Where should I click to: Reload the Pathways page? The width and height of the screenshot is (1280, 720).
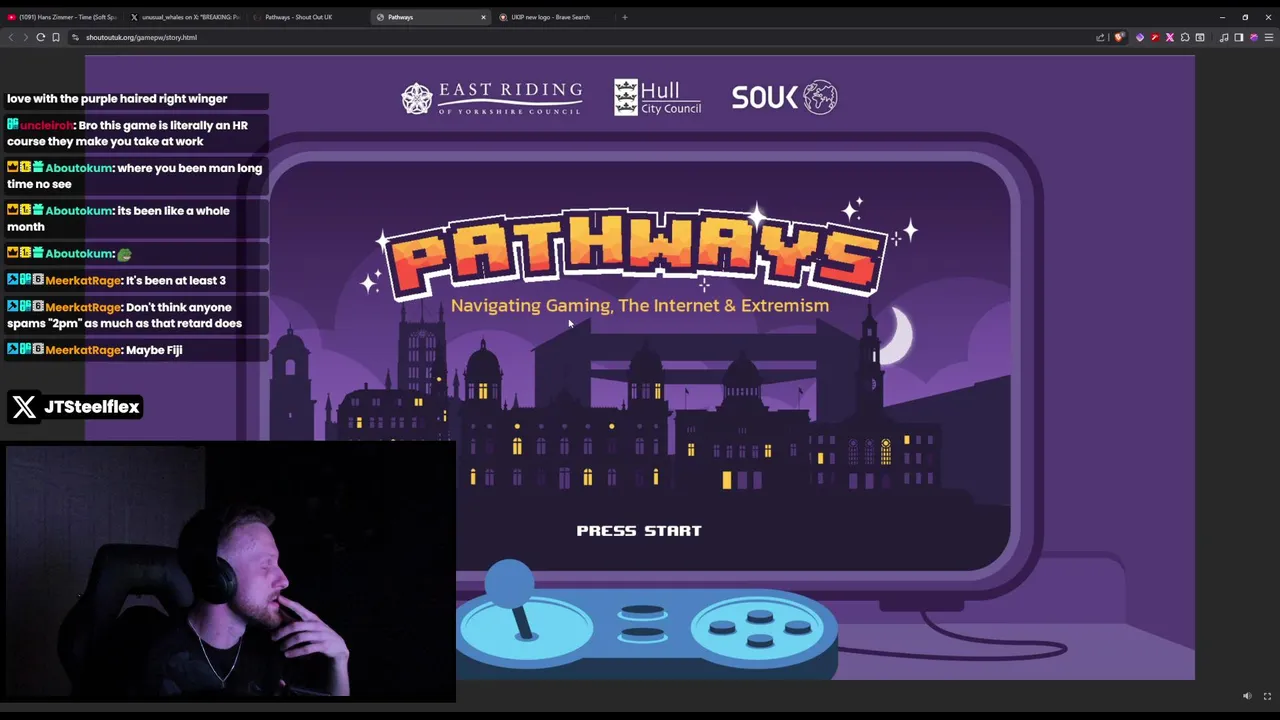(x=40, y=37)
